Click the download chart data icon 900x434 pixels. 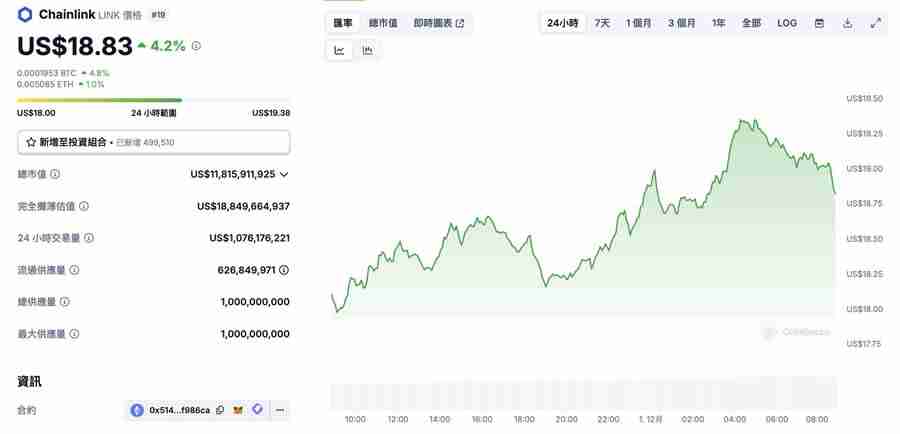click(x=847, y=23)
